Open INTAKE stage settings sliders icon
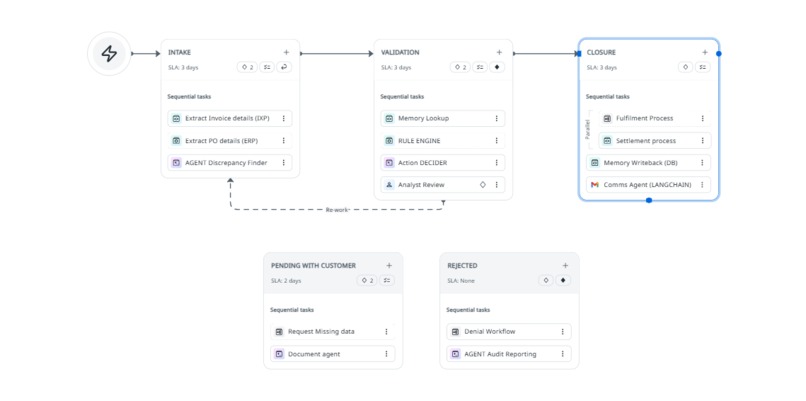 267,67
